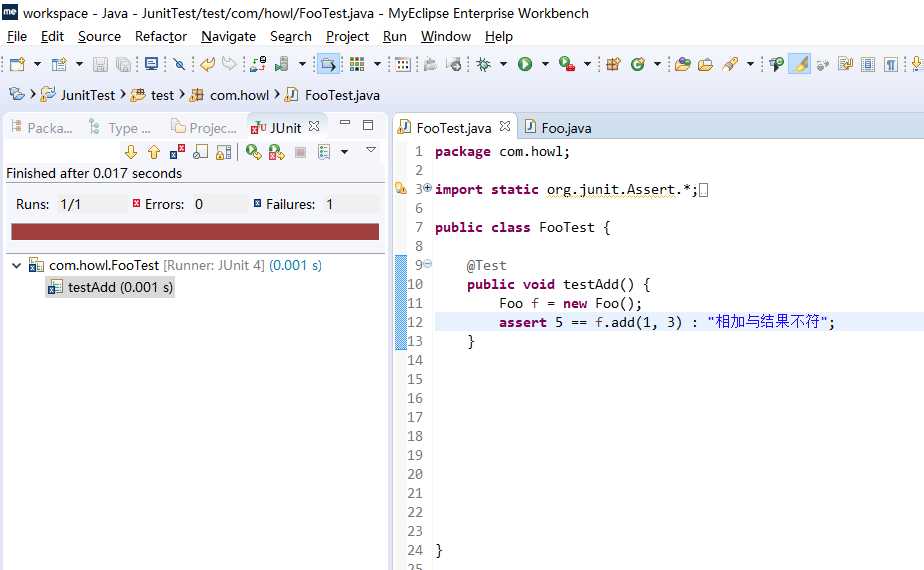This screenshot has width=924, height=570.
Task: Toggle Block Selection Mode icon
Action: point(868,64)
